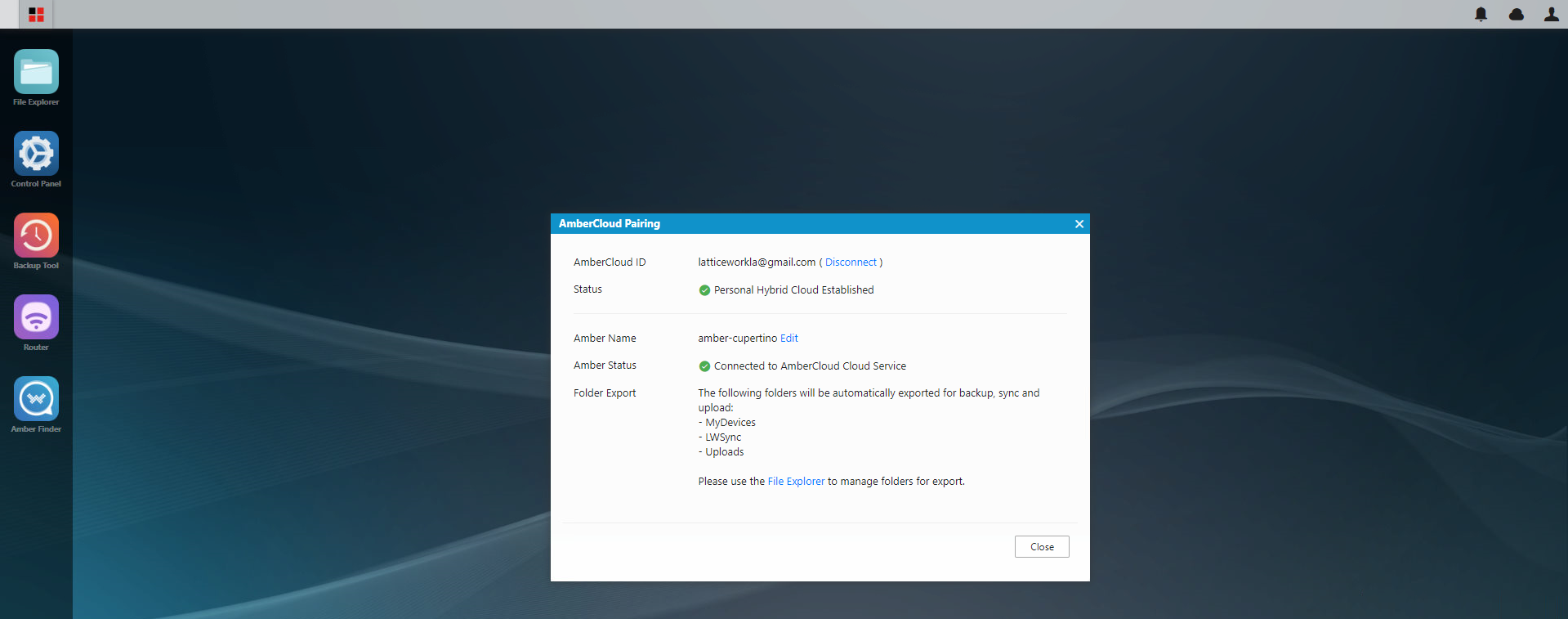Viewport: 1568px width, 619px height.
Task: Click the green check beside Personal Hybrid Cloud
Action: pyautogui.click(x=704, y=290)
